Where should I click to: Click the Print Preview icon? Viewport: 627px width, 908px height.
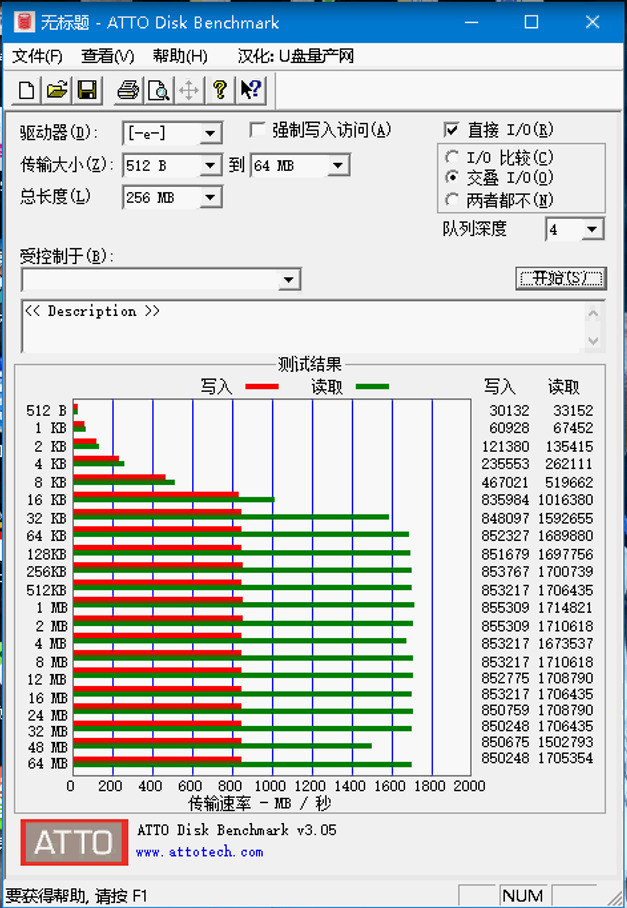[158, 90]
